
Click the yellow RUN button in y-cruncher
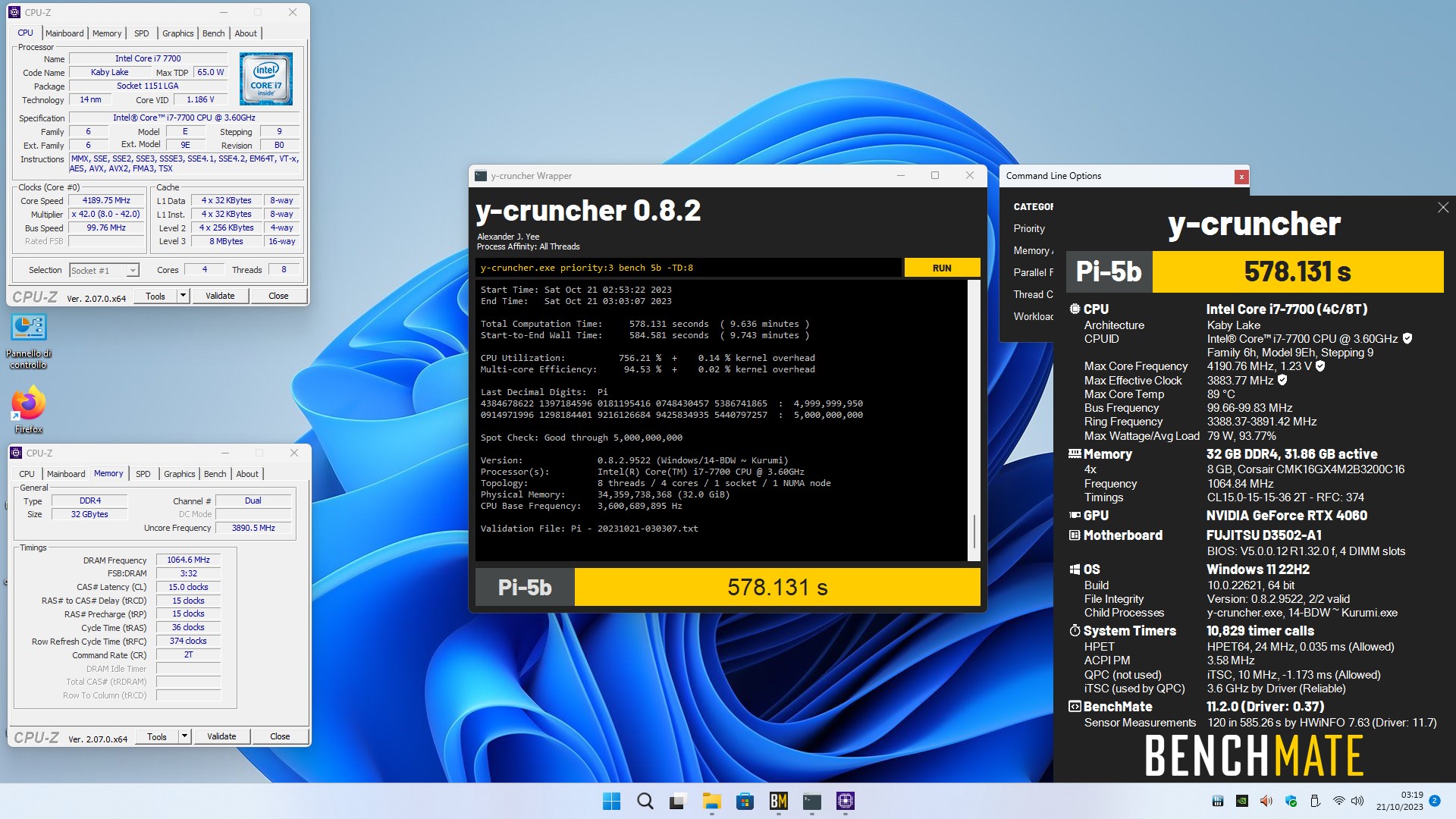[942, 268]
